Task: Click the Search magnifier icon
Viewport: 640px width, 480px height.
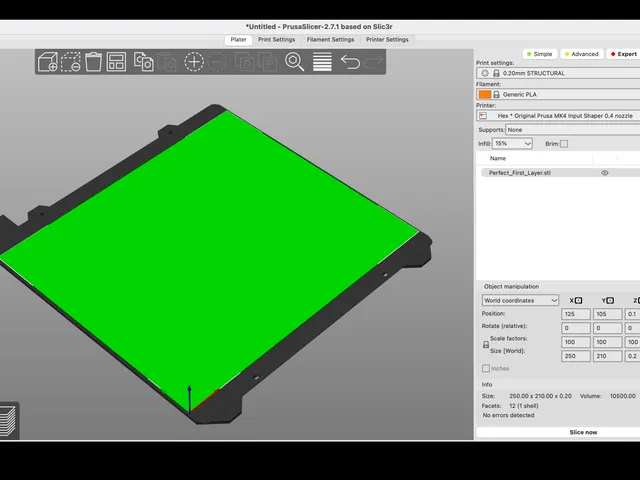Action: coord(295,62)
